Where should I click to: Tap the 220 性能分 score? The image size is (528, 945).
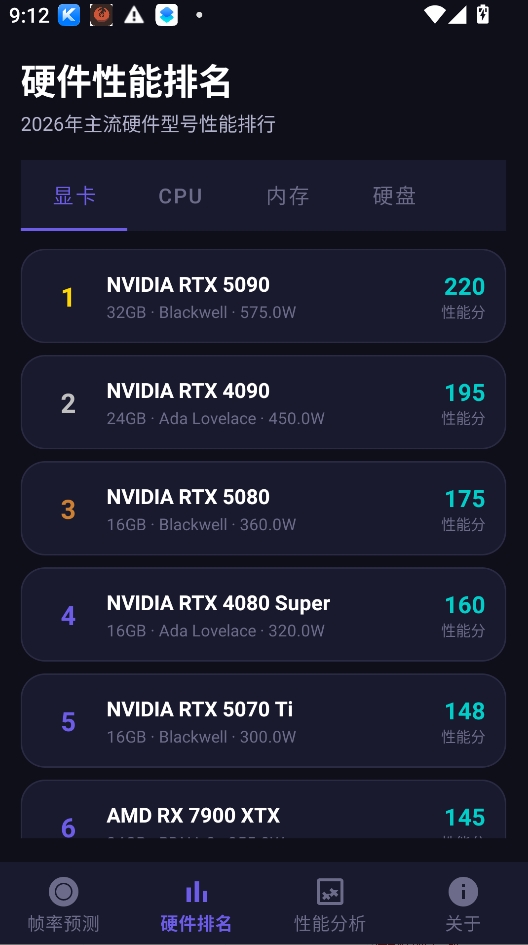pyautogui.click(x=464, y=297)
